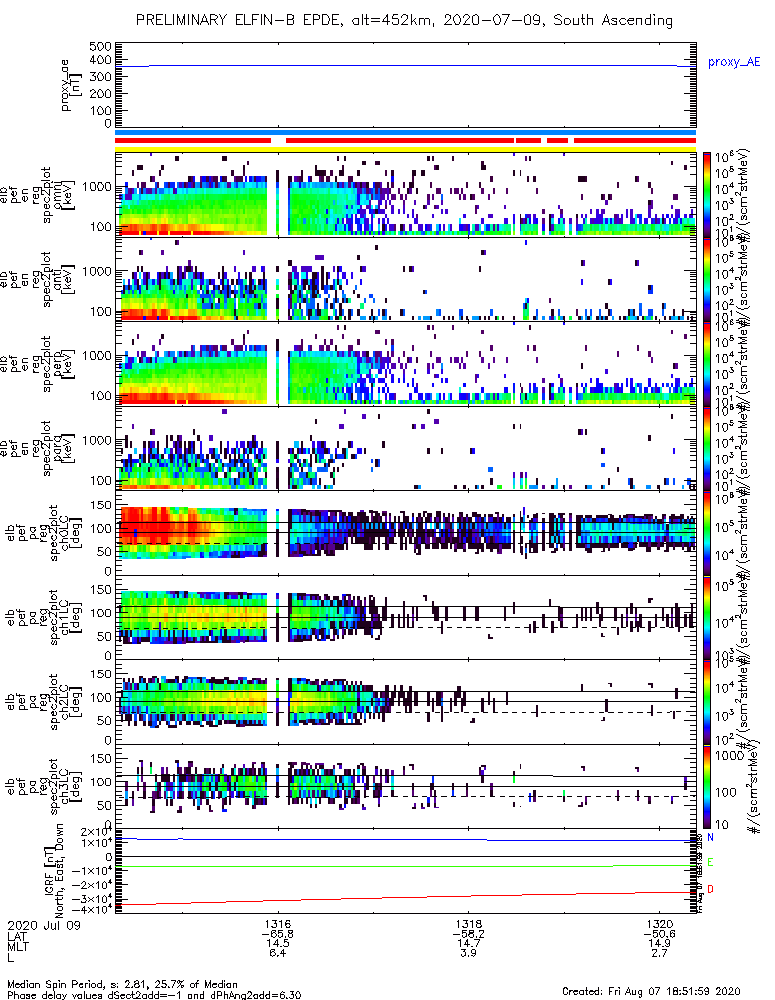Click the color bar beside the omni panel
Image resolution: width=775 pixels, height=1000 pixels.
click(706, 195)
